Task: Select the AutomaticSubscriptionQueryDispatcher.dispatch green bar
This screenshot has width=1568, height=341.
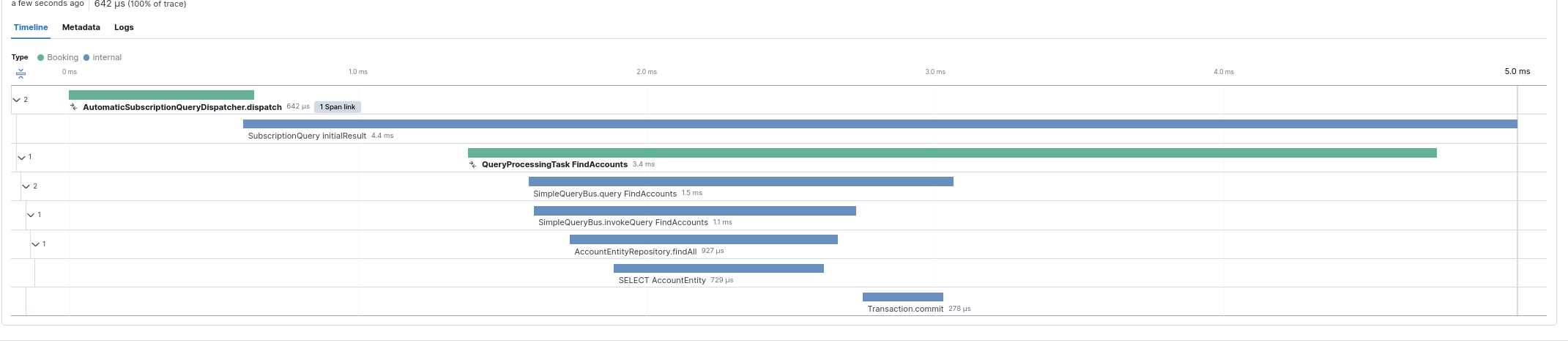Action: click(x=161, y=95)
